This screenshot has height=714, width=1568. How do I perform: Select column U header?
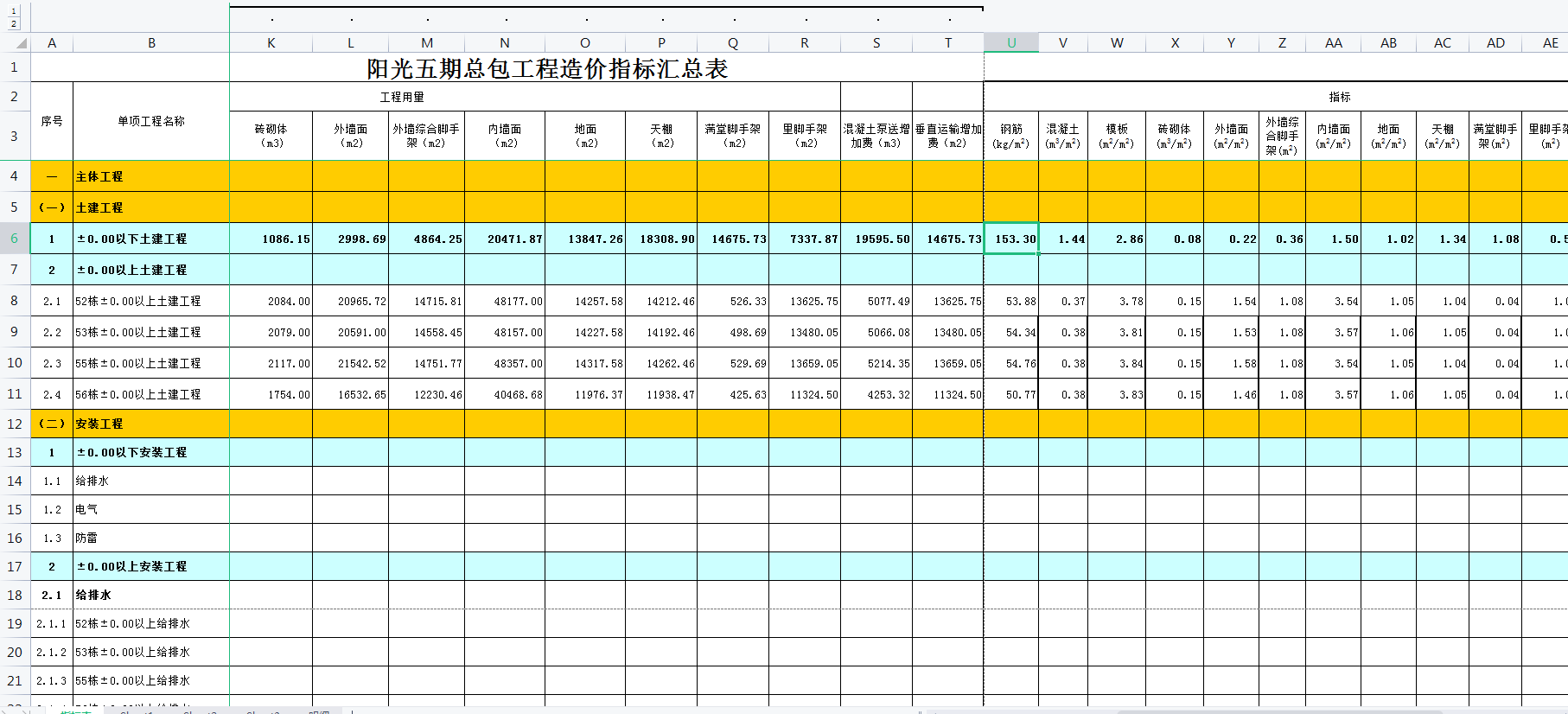tap(1011, 43)
